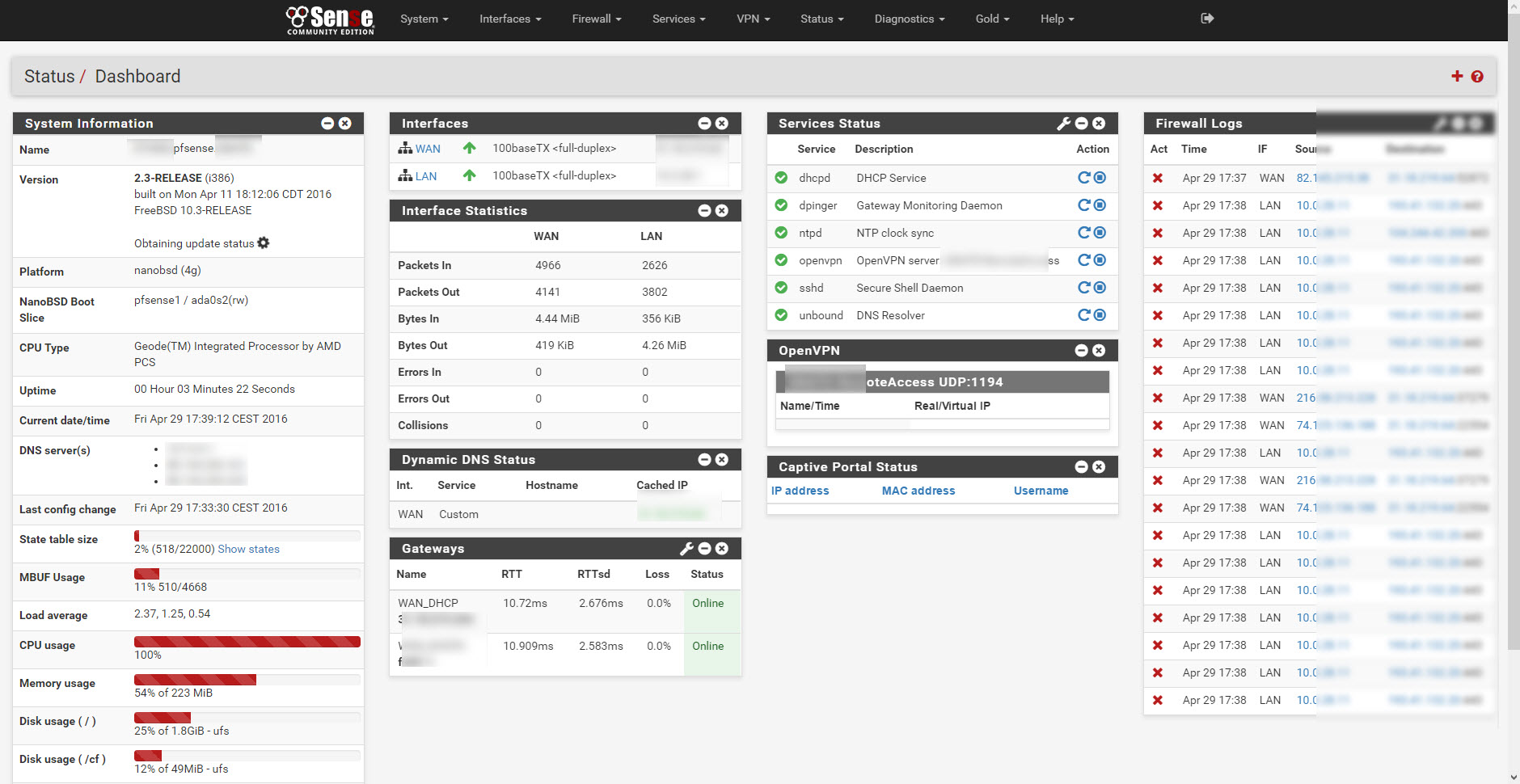This screenshot has width=1520, height=784.
Task: Open the Firewall Logs settings wrench
Action: coord(1442,123)
